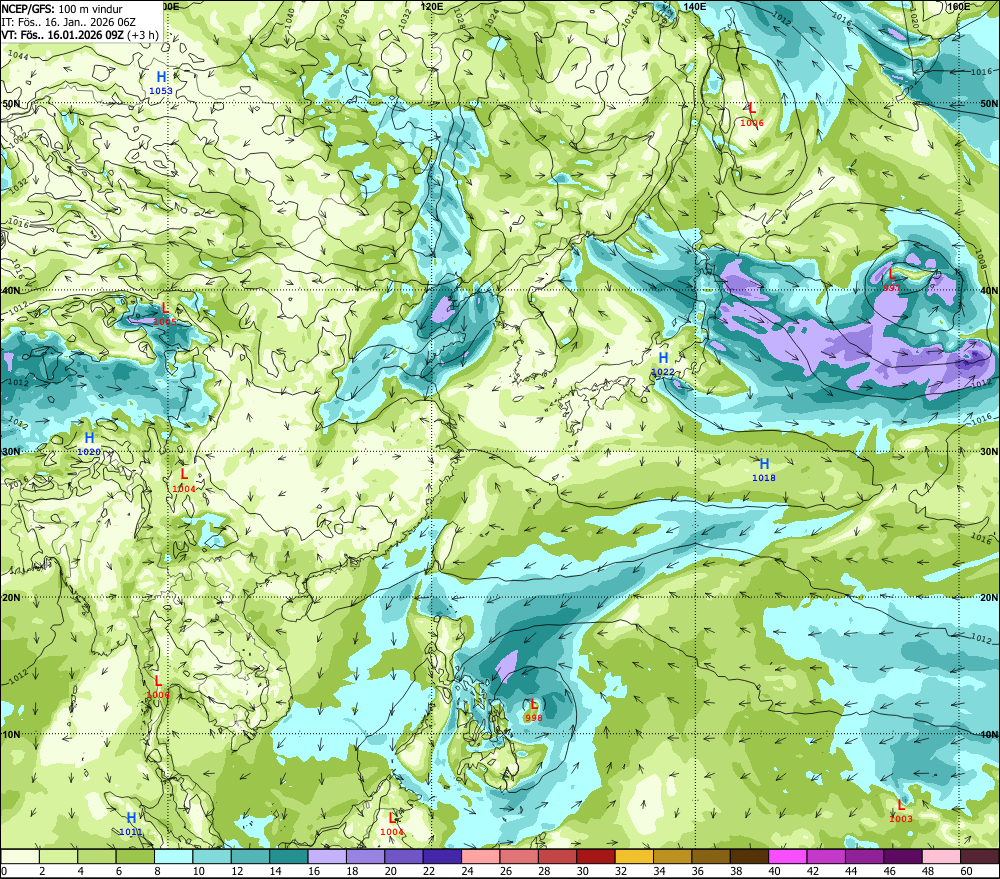Select the L 998 low near the Philippines
1000x879 pixels.
(534, 710)
